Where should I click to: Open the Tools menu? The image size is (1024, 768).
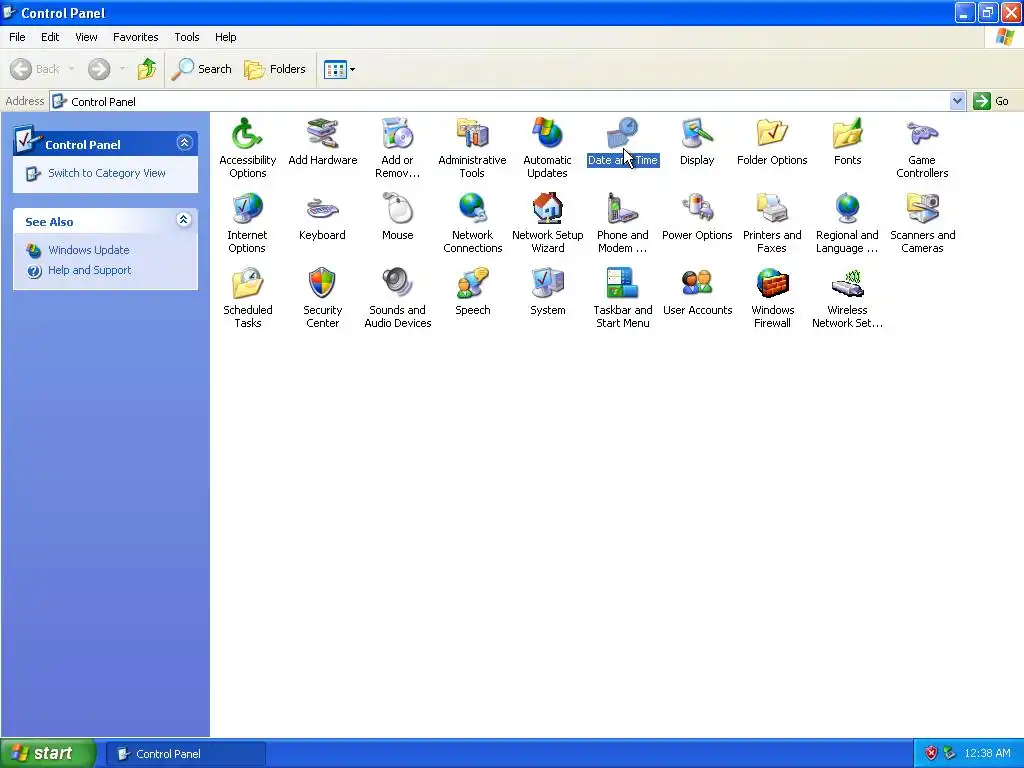(187, 37)
